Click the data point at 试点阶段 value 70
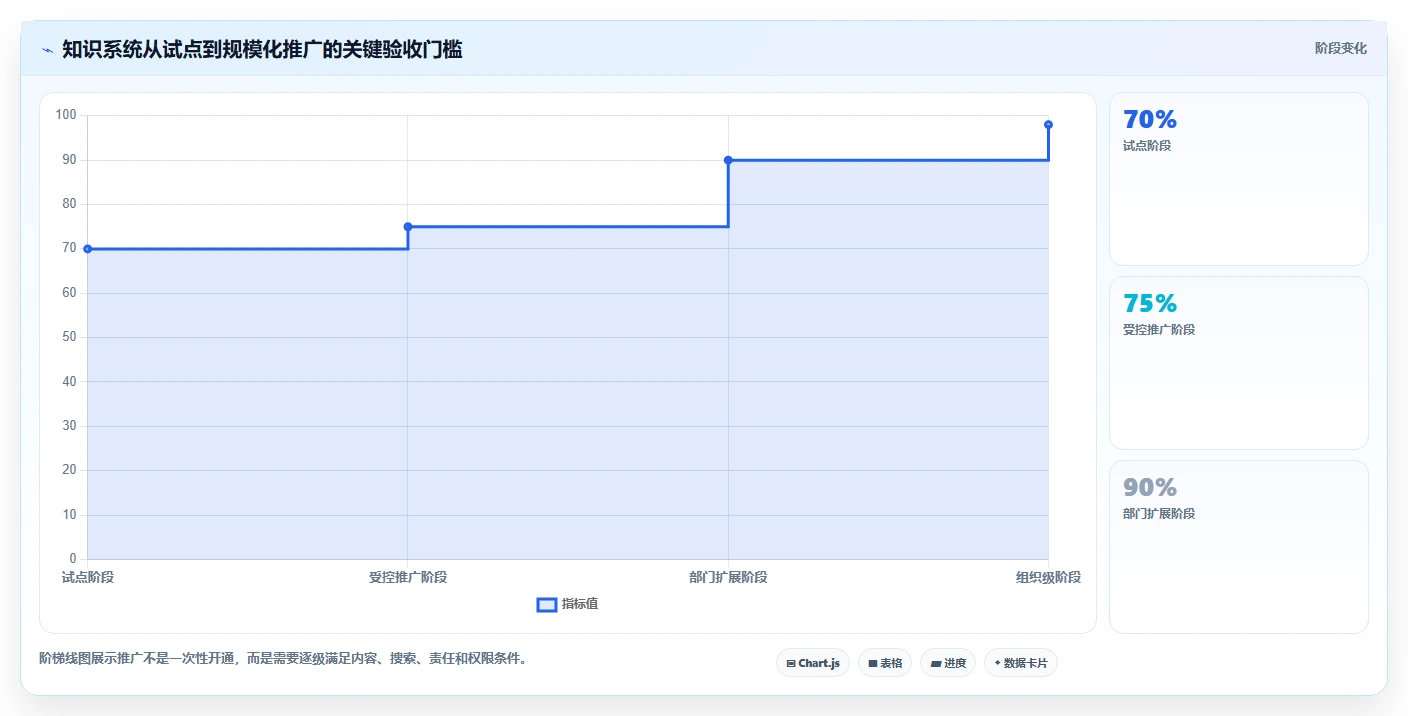1408x716 pixels. (88, 249)
